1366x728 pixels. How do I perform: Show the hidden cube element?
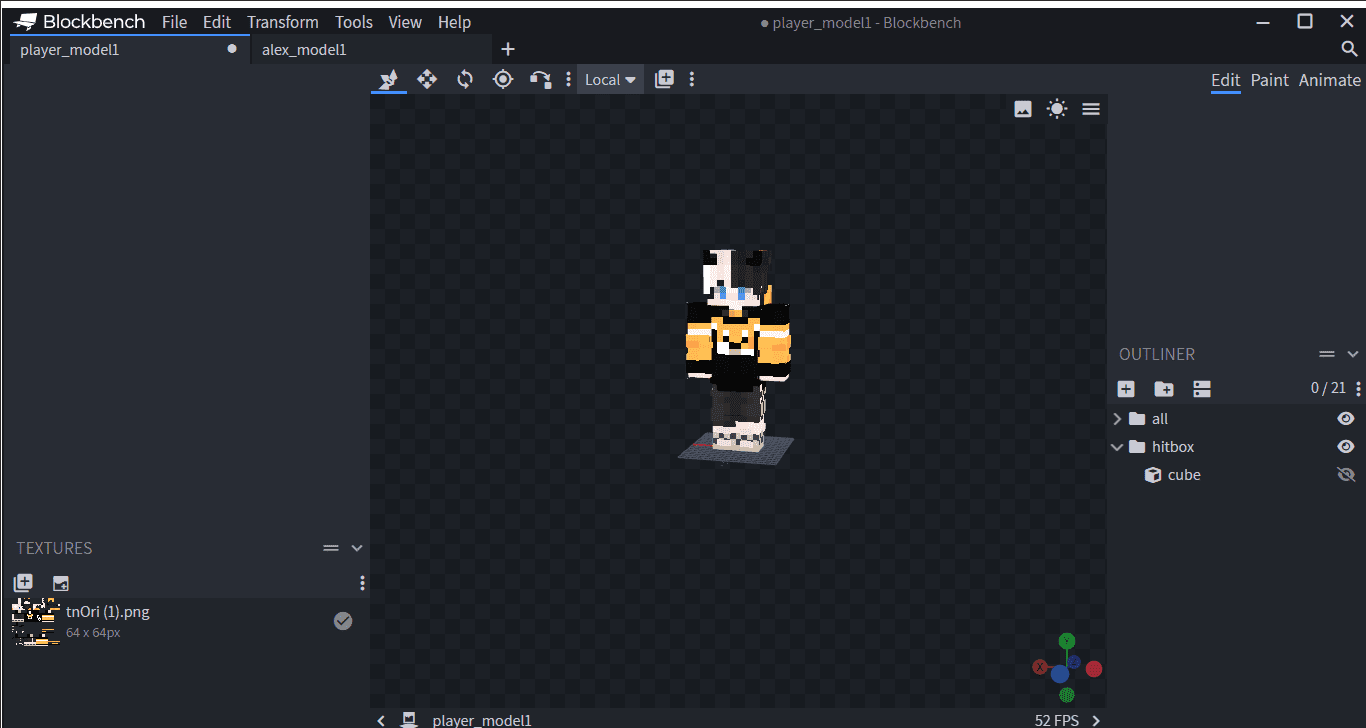click(x=1346, y=475)
